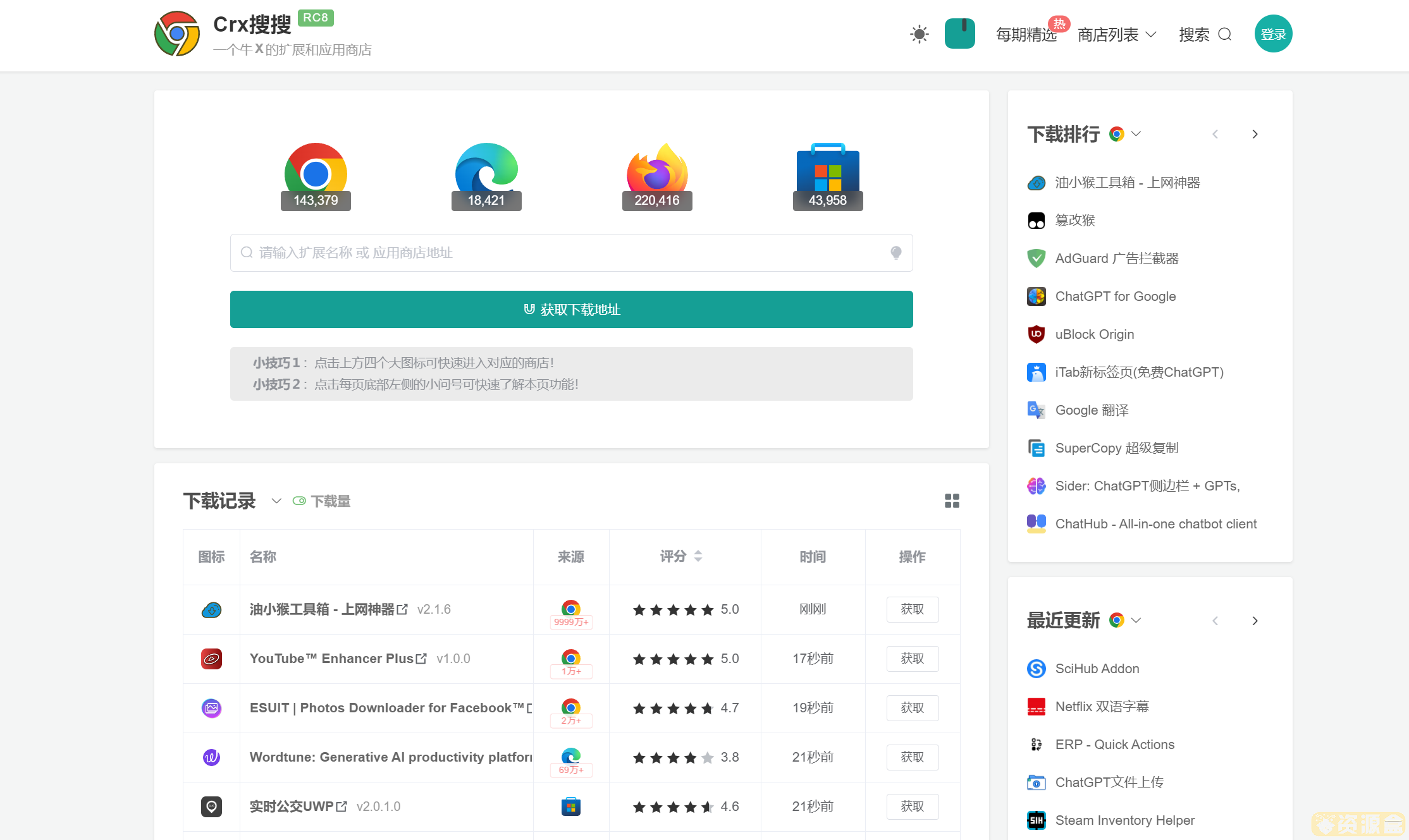Open the 搜索 search menu
Screen dimensions: 1409x840
click(1205, 34)
